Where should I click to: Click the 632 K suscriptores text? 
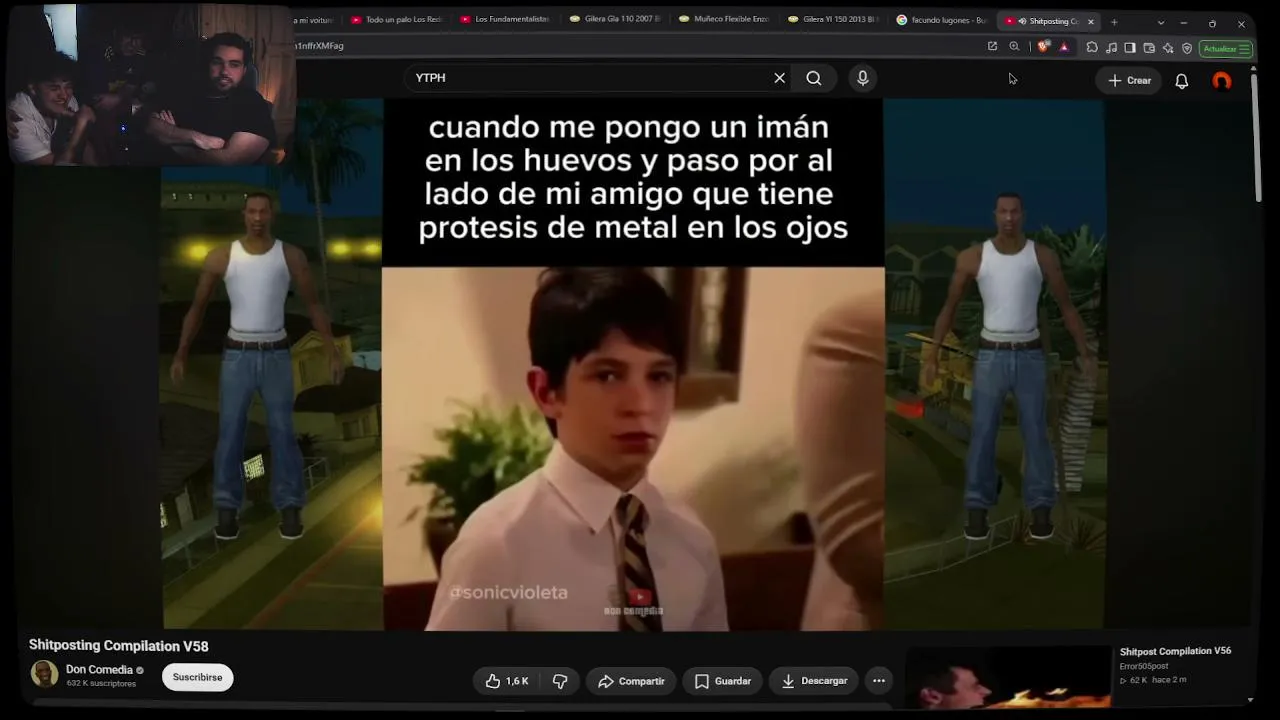click(x=101, y=684)
